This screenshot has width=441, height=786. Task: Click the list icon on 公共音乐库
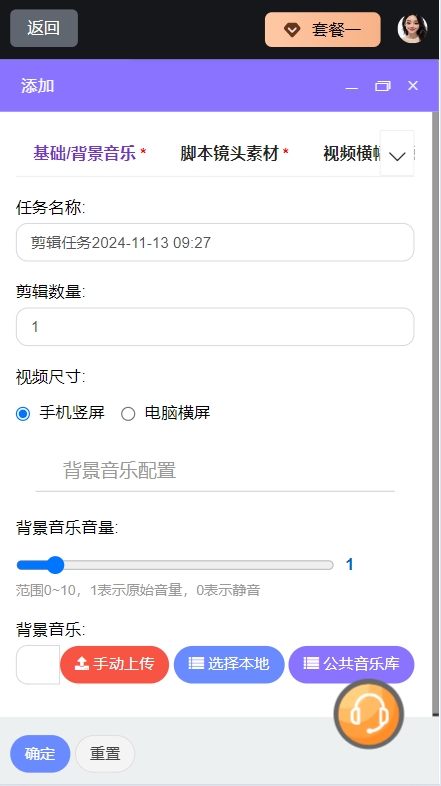pyautogui.click(x=311, y=664)
